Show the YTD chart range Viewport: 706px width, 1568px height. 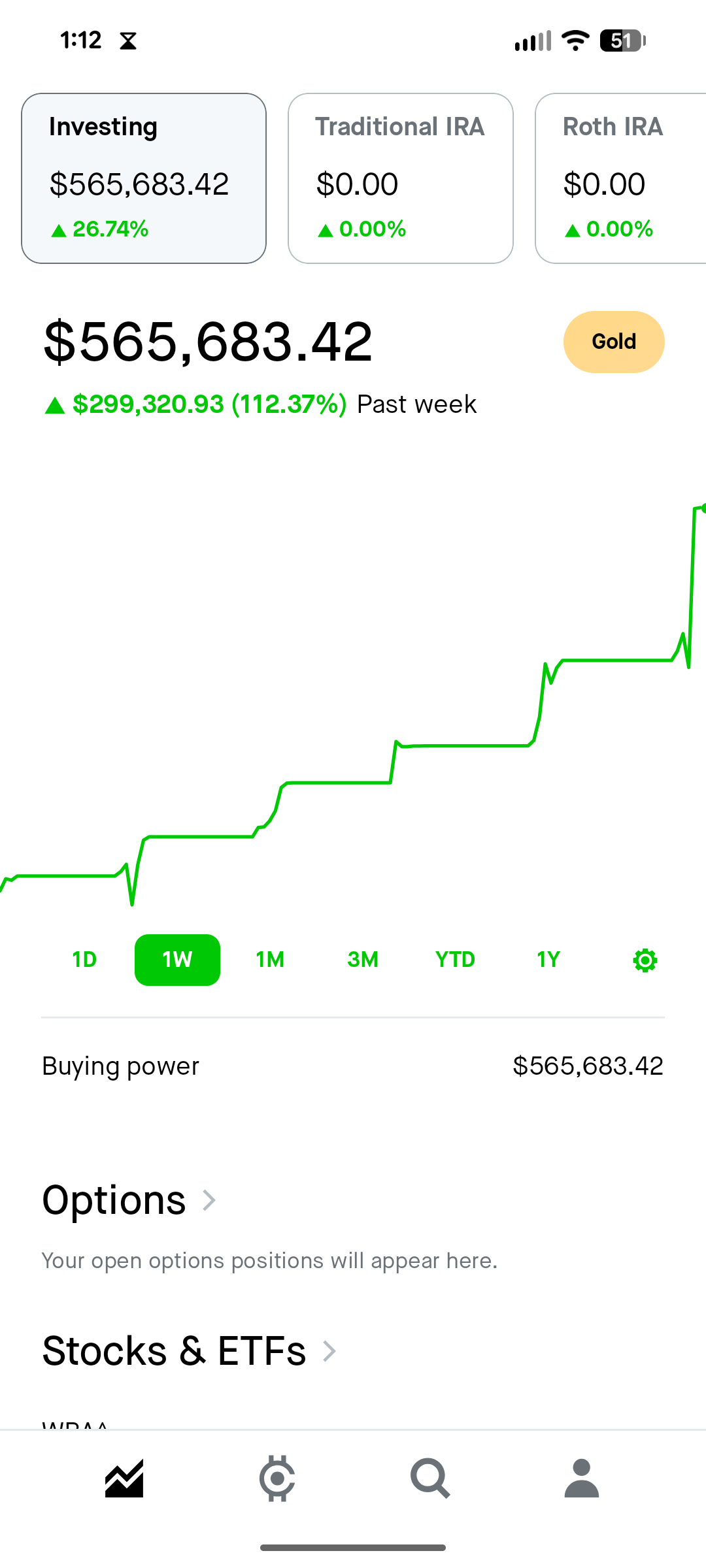[x=455, y=960]
